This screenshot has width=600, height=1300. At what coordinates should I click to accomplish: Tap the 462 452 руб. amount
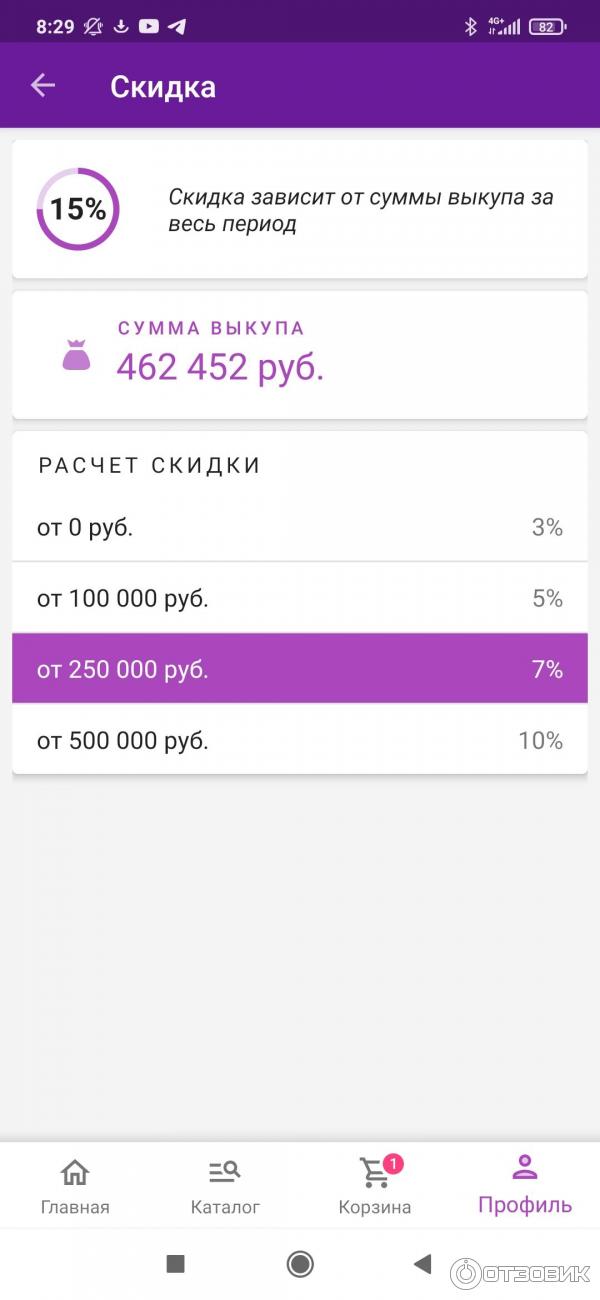point(220,367)
